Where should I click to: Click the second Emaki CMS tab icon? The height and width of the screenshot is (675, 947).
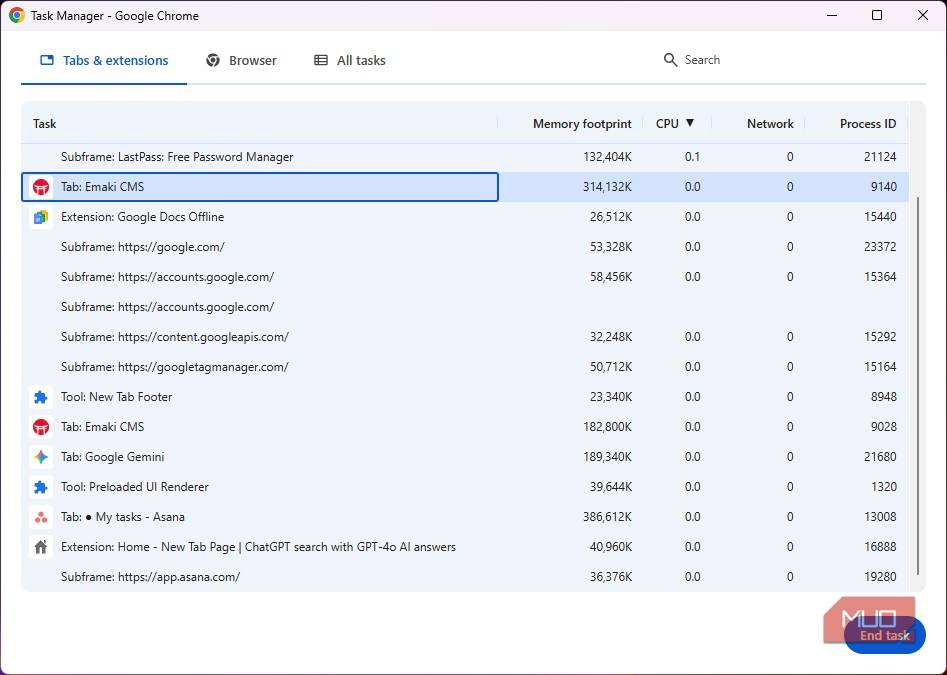pyautogui.click(x=40, y=427)
